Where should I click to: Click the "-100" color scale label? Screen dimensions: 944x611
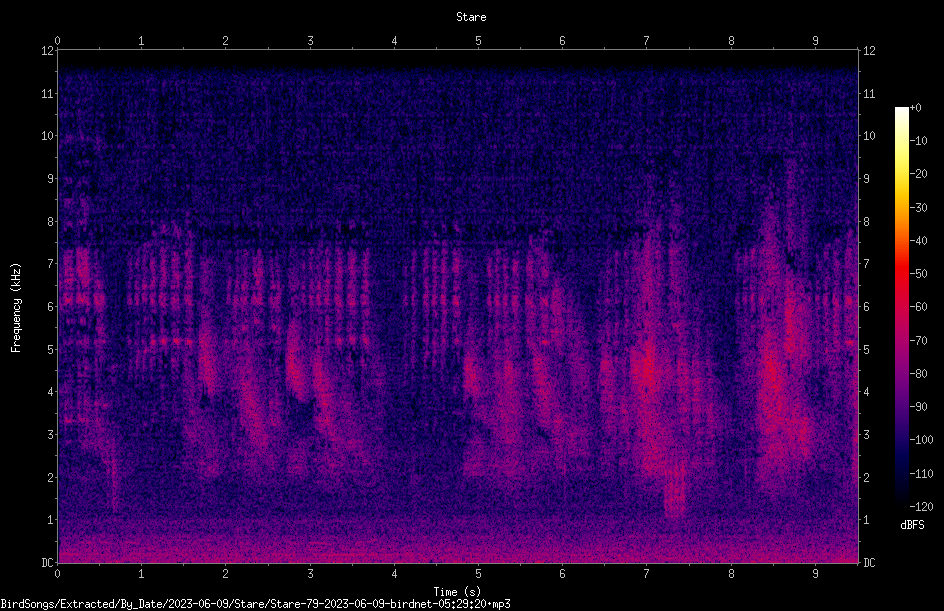pyautogui.click(x=921, y=440)
